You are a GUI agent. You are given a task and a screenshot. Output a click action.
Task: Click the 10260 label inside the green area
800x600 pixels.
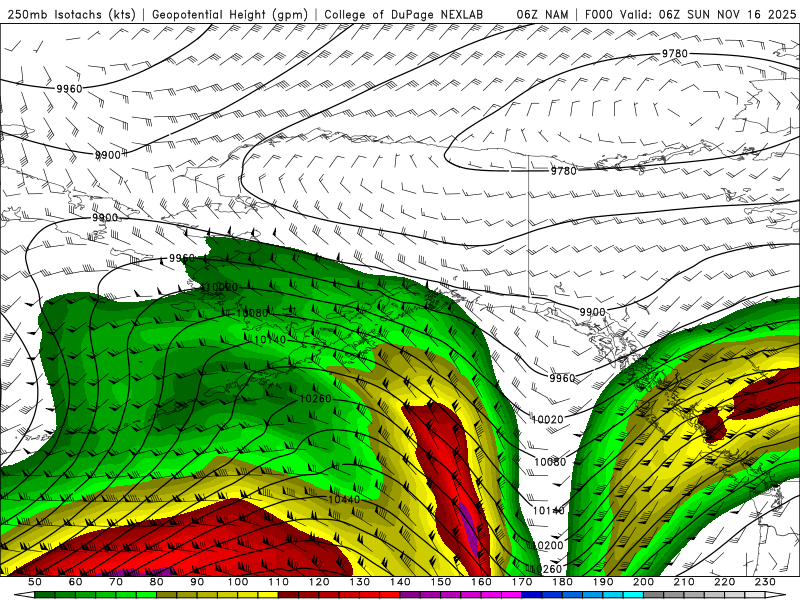(x=315, y=398)
